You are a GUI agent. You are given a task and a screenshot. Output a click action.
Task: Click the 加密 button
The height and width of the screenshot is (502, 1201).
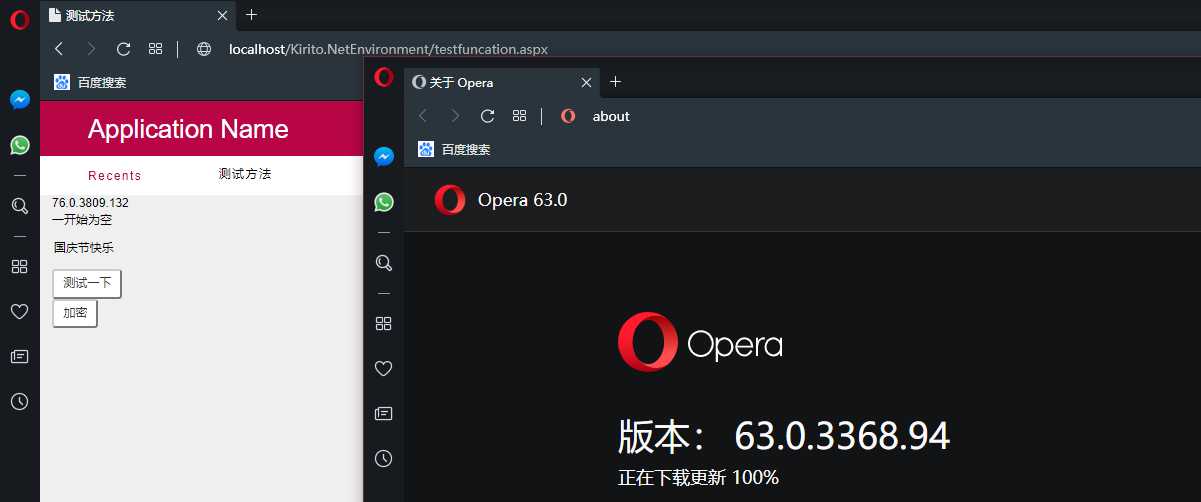pyautogui.click(x=75, y=313)
